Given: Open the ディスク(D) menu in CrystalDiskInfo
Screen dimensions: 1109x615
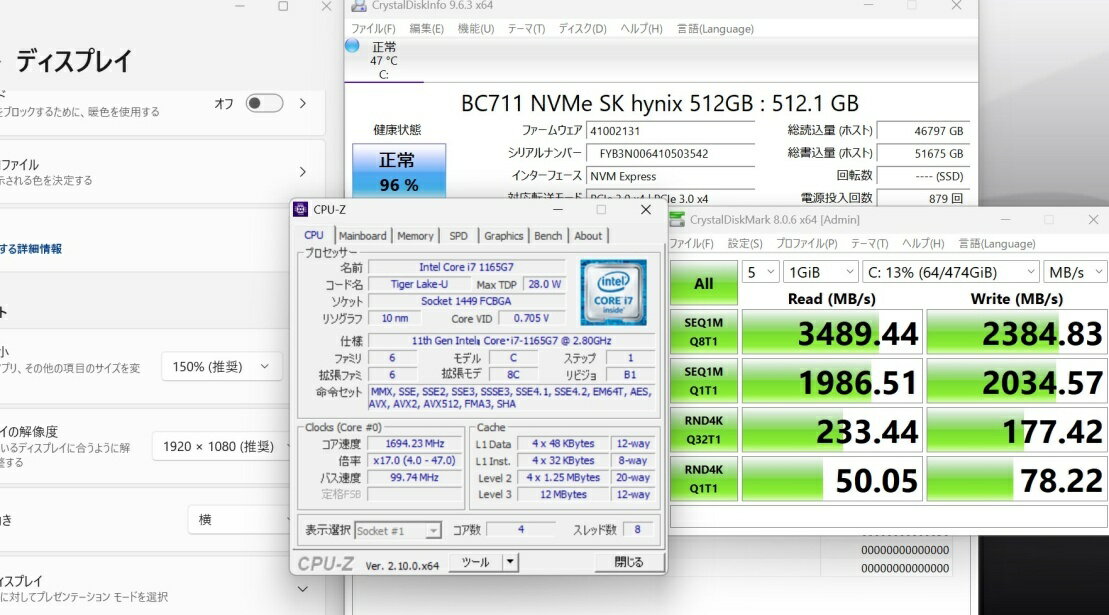Looking at the screenshot, I should pyautogui.click(x=582, y=29).
